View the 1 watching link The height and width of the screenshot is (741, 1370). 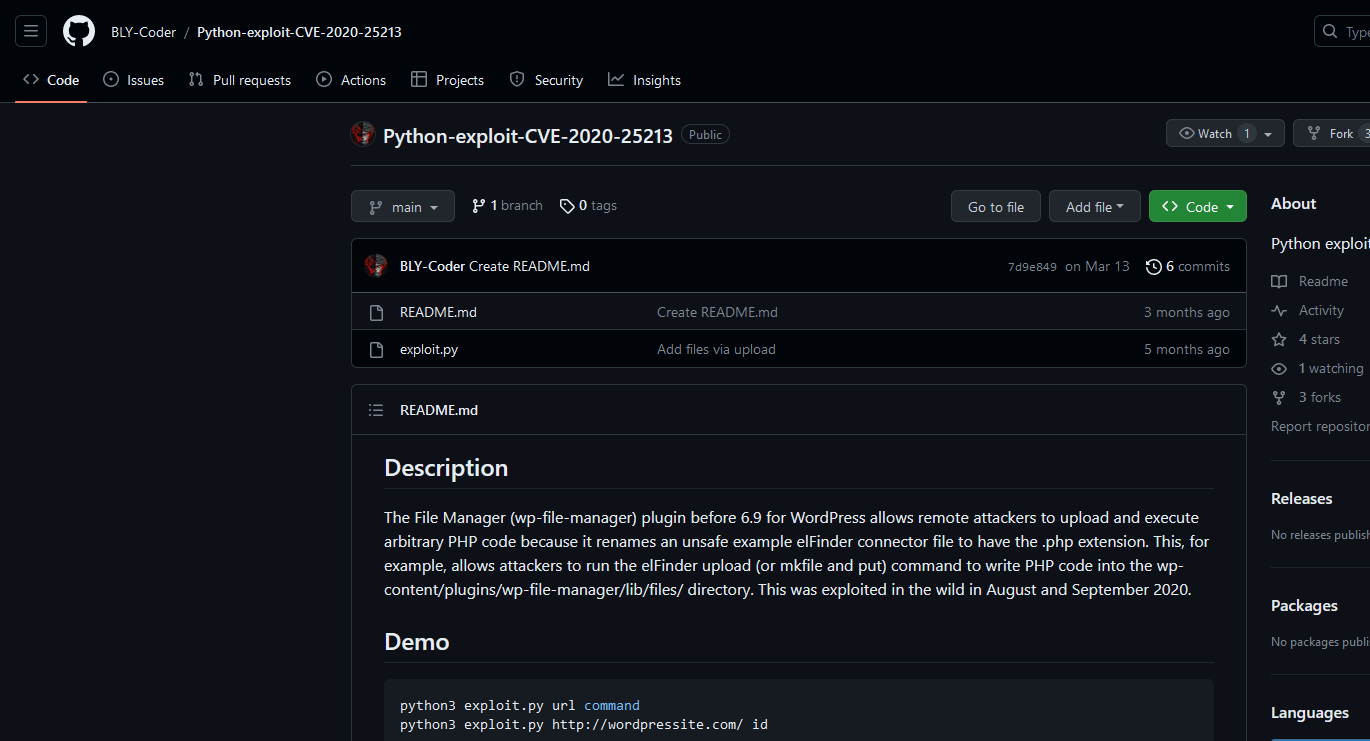pos(1317,369)
